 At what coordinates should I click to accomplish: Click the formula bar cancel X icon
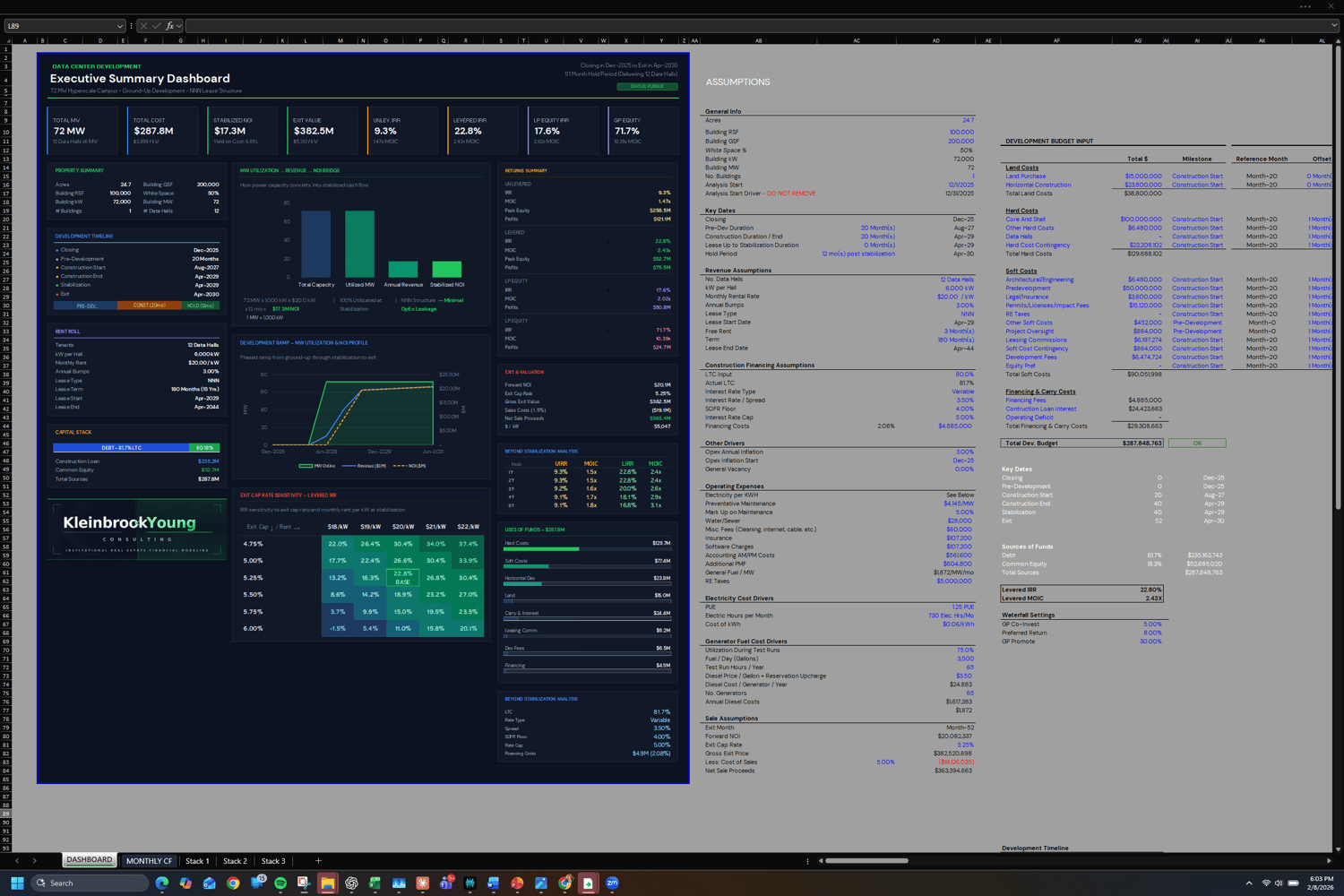(x=143, y=26)
